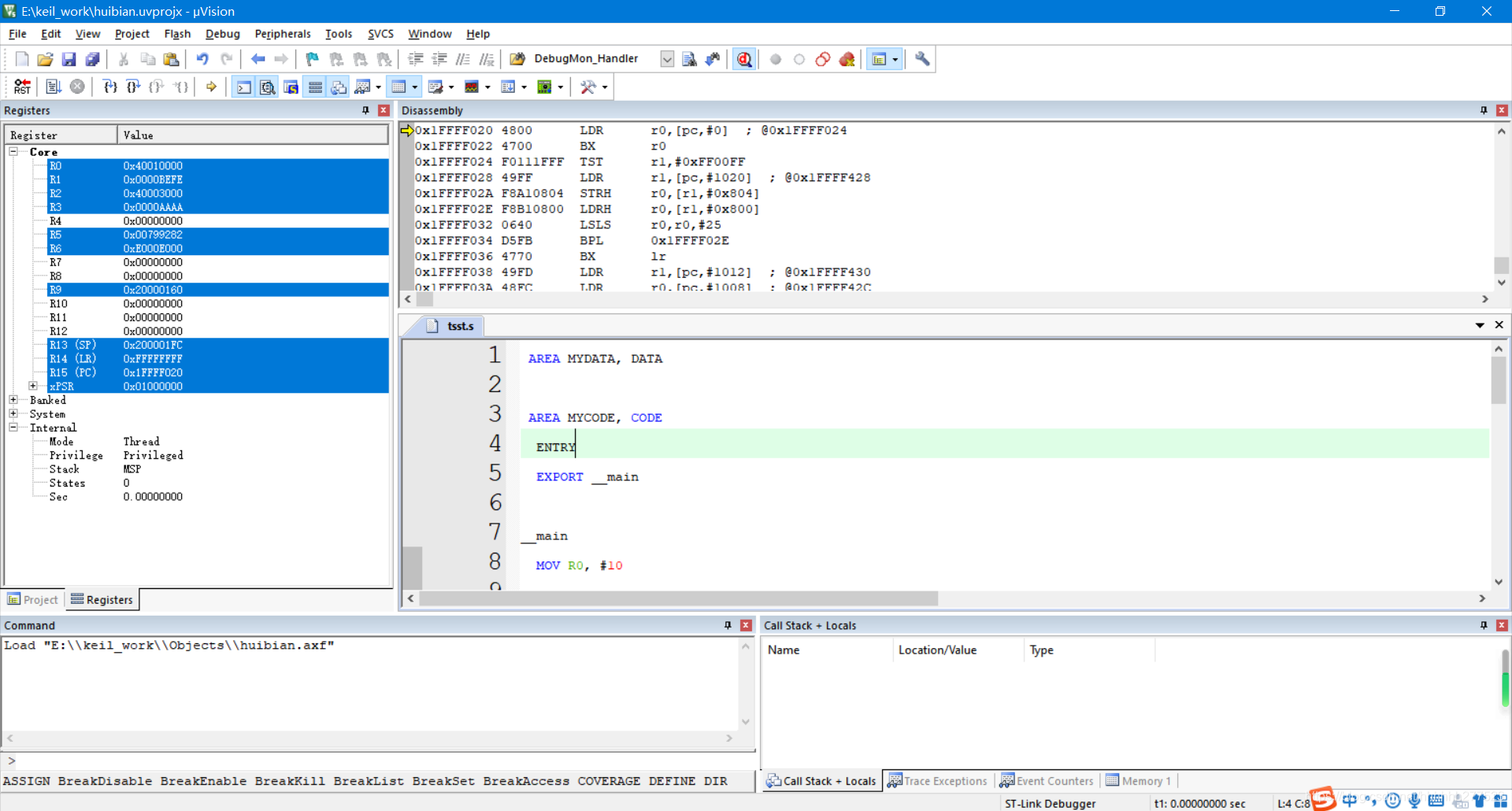Viewport: 1512px width, 811px height.
Task: Click the Show Next Statement yellow arrow
Action: coord(211,87)
